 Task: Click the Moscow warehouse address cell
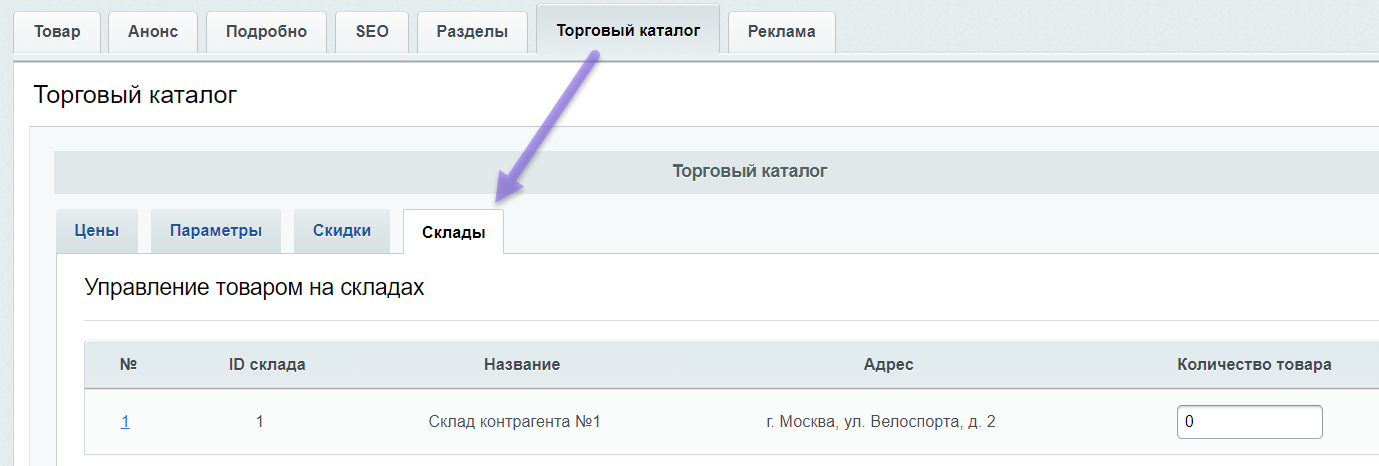[880, 422]
